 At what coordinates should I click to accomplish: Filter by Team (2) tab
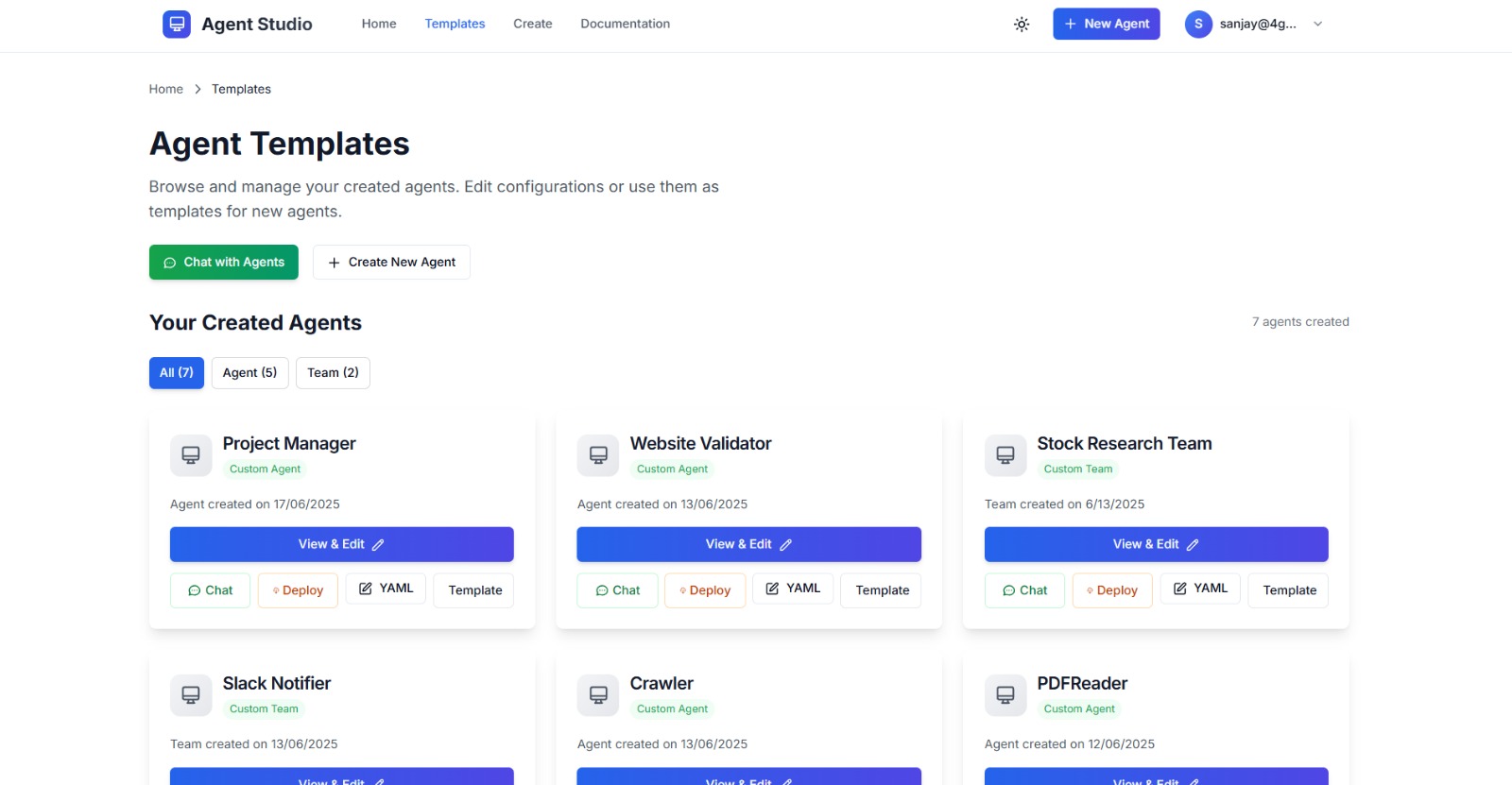pos(333,373)
